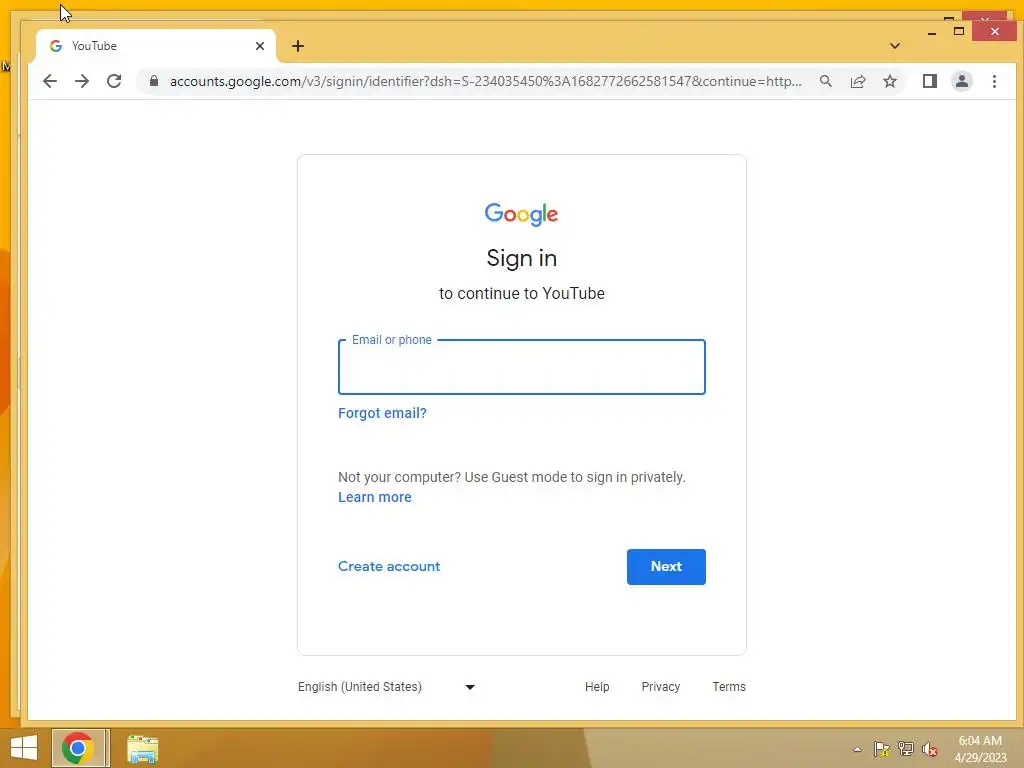Viewport: 1024px width, 768px height.
Task: Open the Chrome three-dot menu
Action: 994,81
